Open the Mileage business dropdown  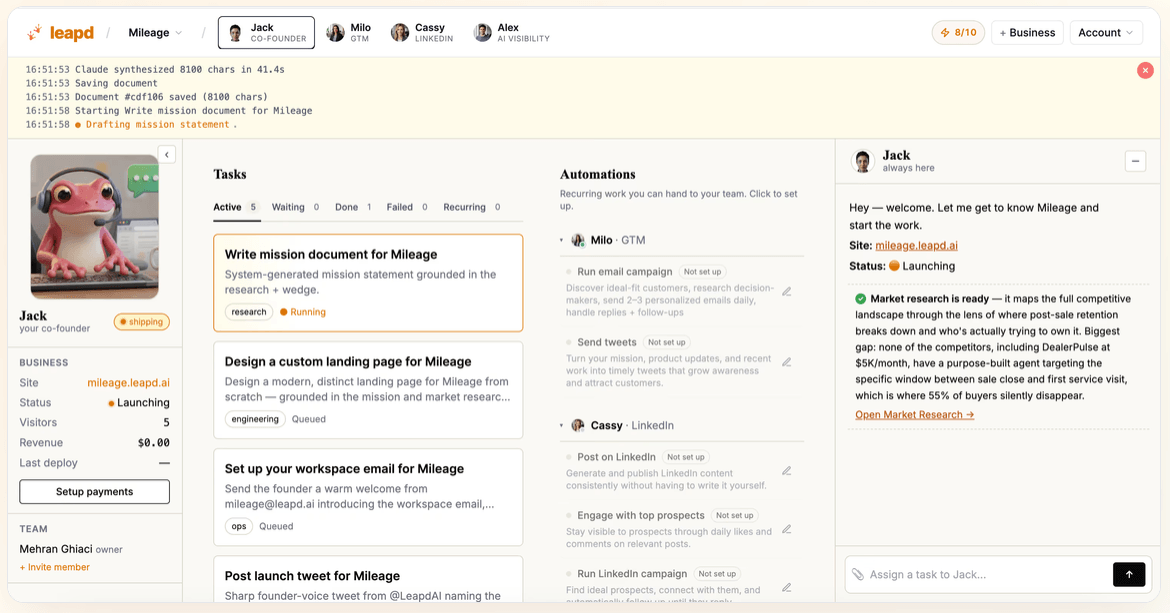pyautogui.click(x=155, y=33)
